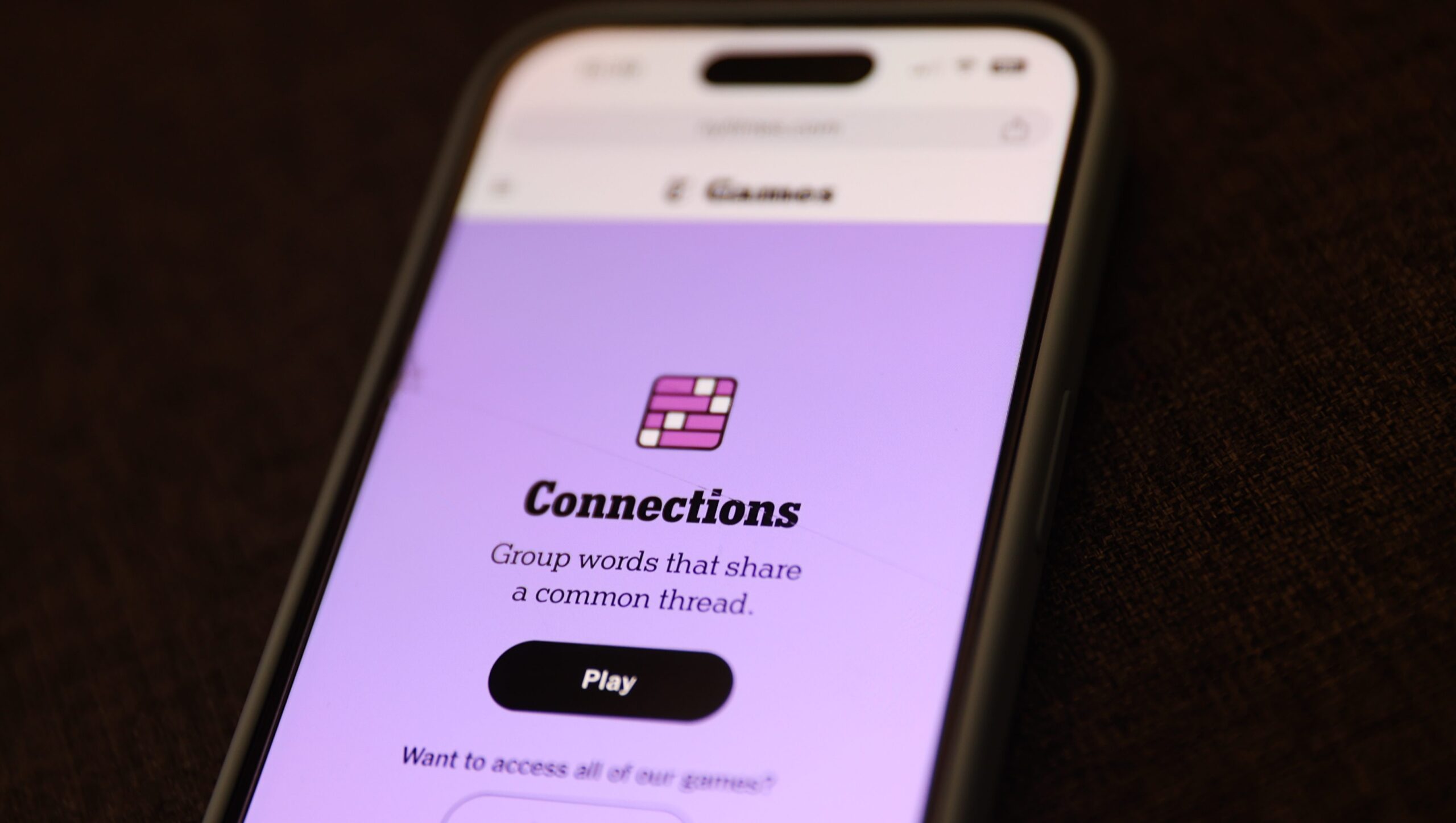
Task: Click 'Want to access all of our games?' link
Action: (613, 762)
